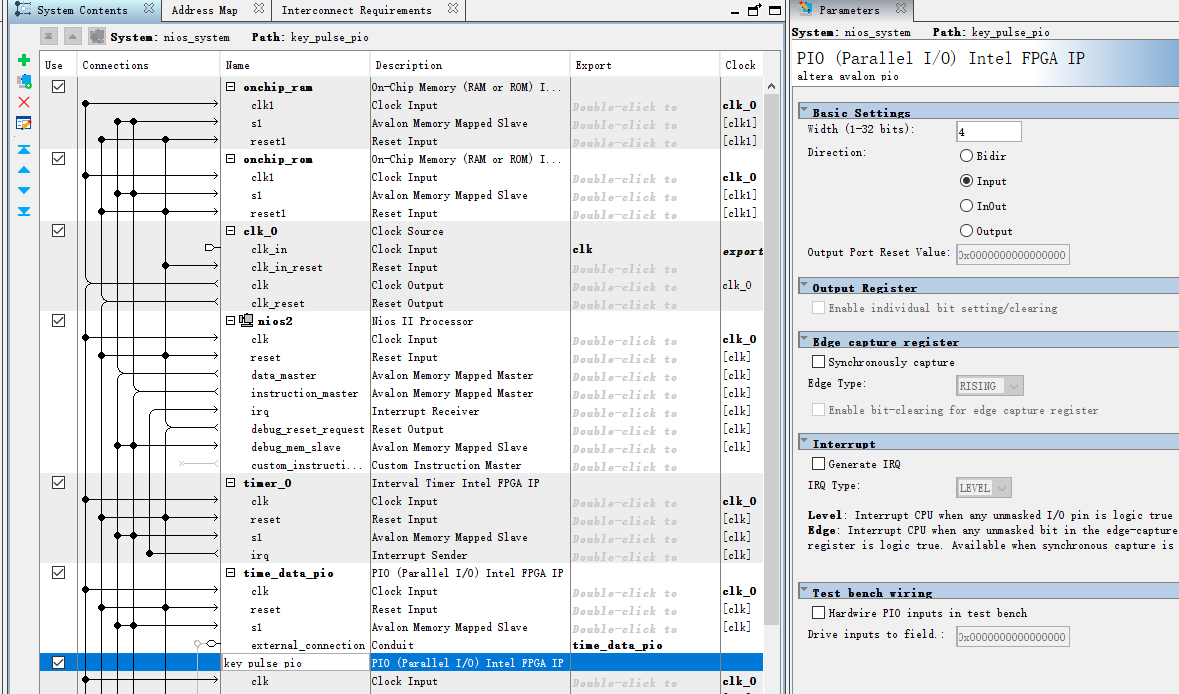This screenshot has height=694, width=1179.
Task: Toggle Use checkbox for key_pulse_pio
Action: coord(58,662)
